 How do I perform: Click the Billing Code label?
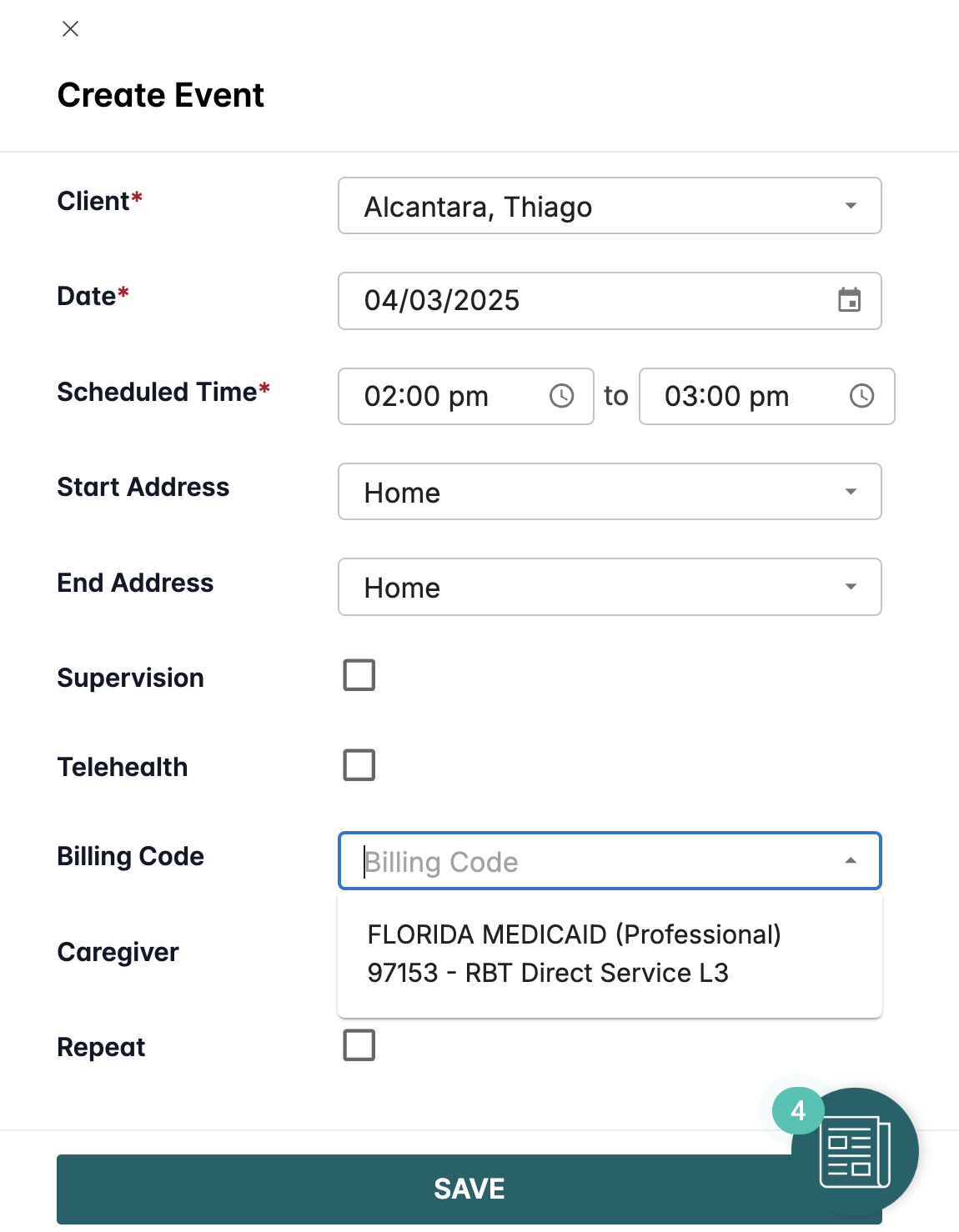tap(130, 856)
